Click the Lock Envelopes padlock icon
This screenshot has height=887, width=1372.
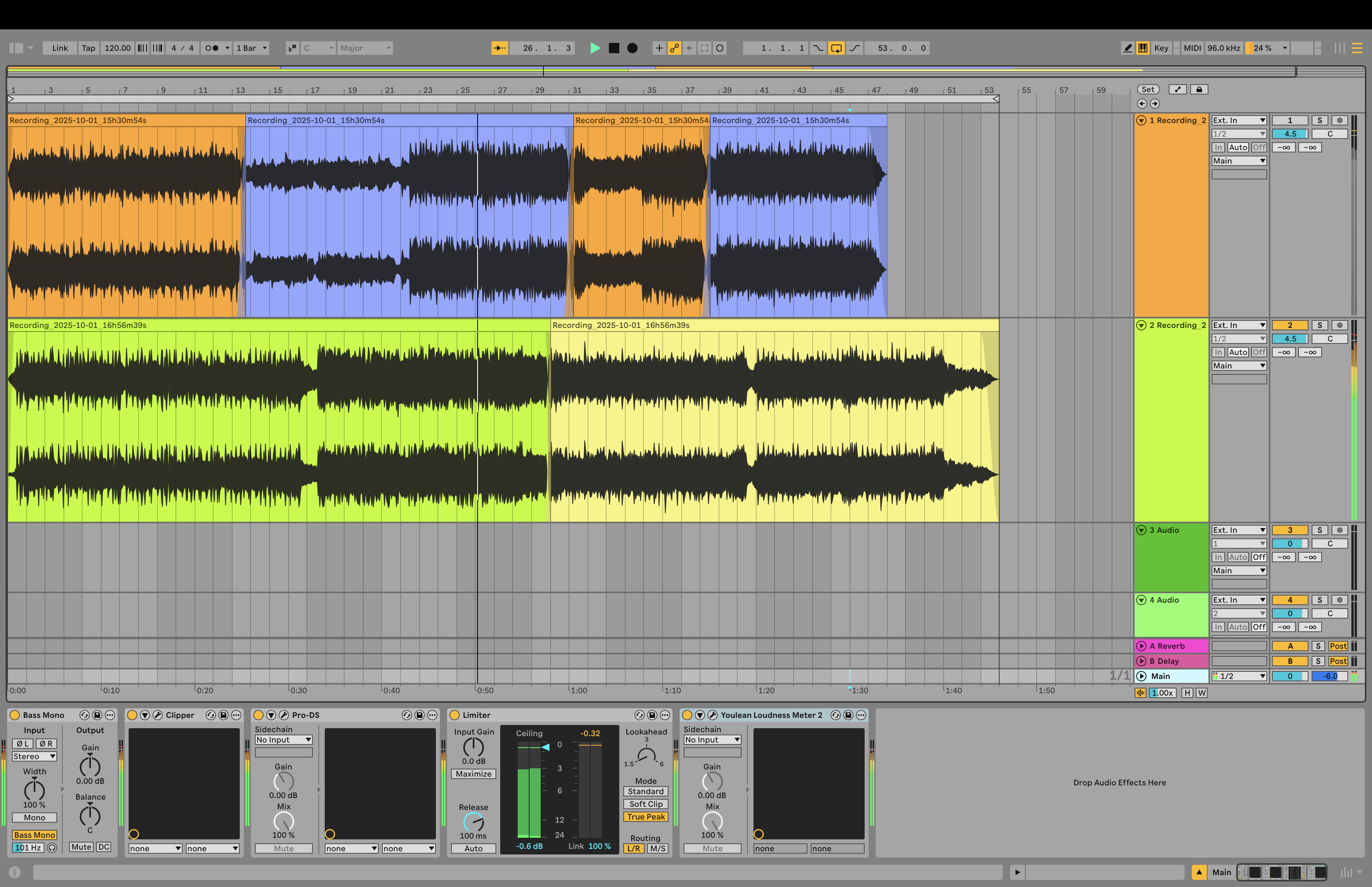point(1199,89)
